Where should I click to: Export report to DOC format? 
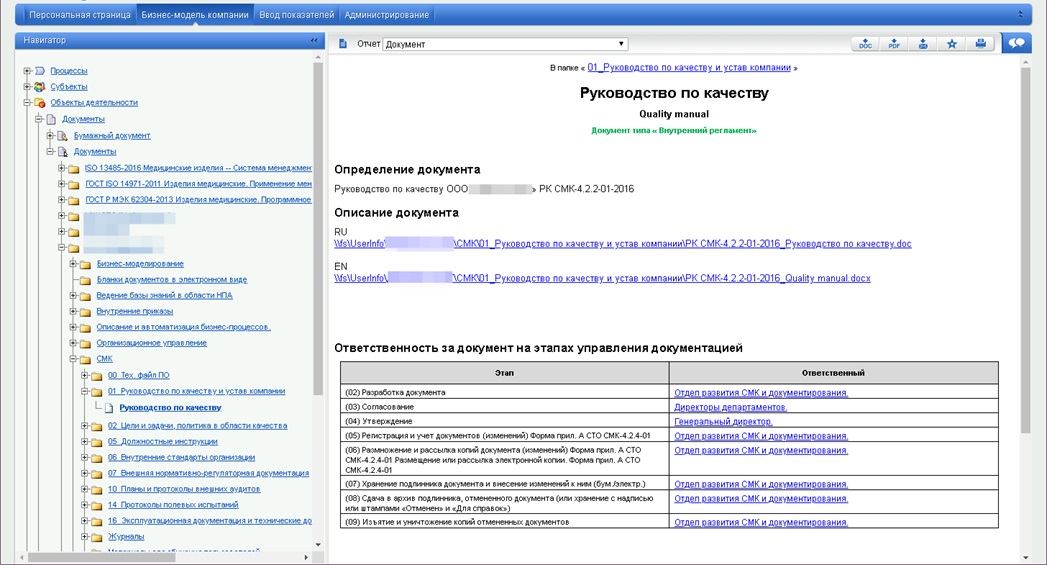[865, 44]
